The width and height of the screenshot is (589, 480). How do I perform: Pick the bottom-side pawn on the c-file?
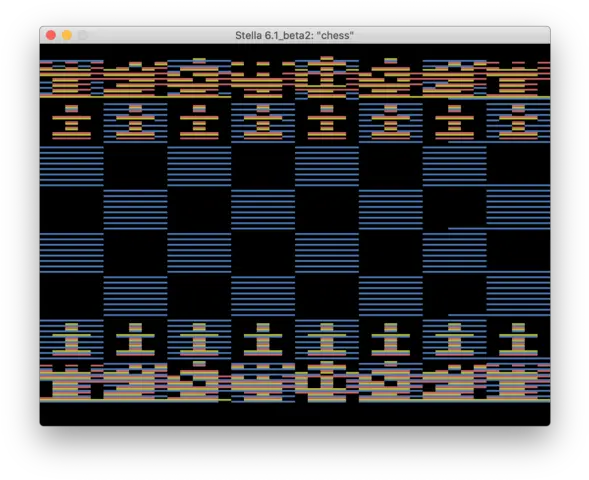(x=199, y=340)
